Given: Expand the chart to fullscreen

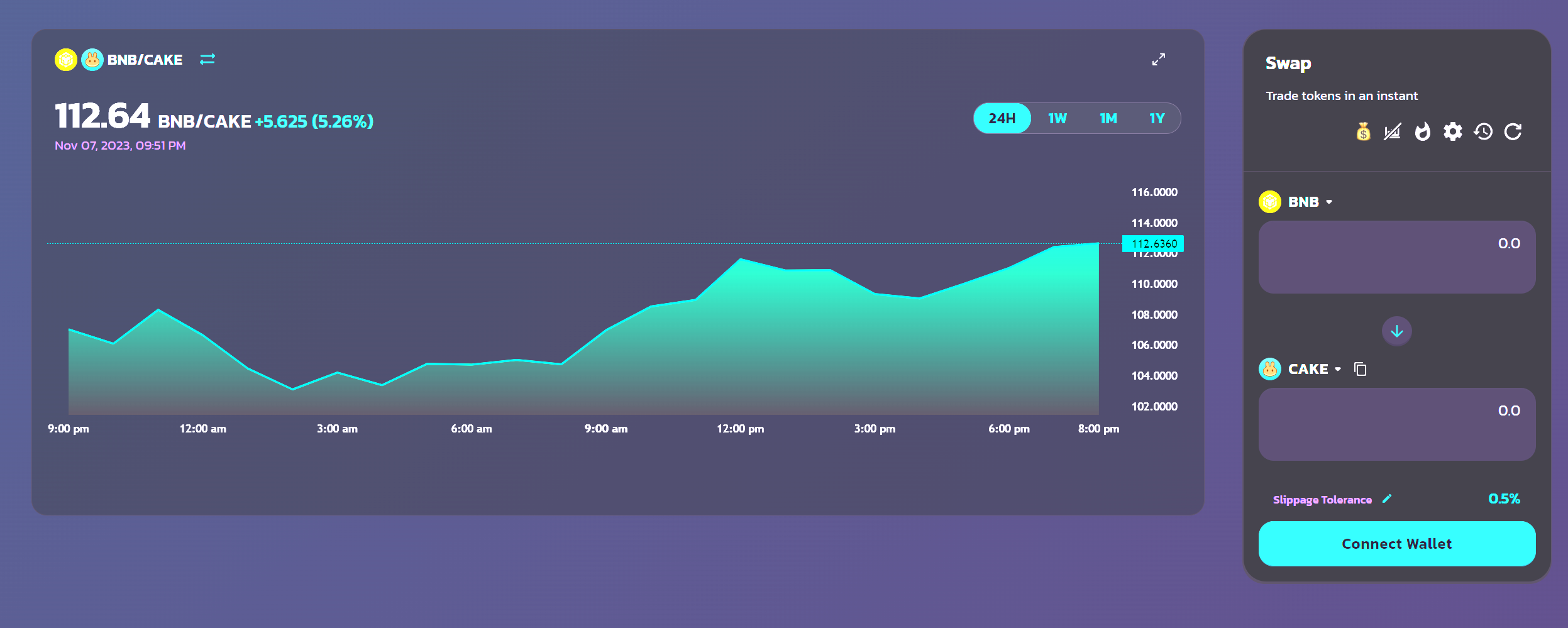Looking at the screenshot, I should click(x=1158, y=59).
